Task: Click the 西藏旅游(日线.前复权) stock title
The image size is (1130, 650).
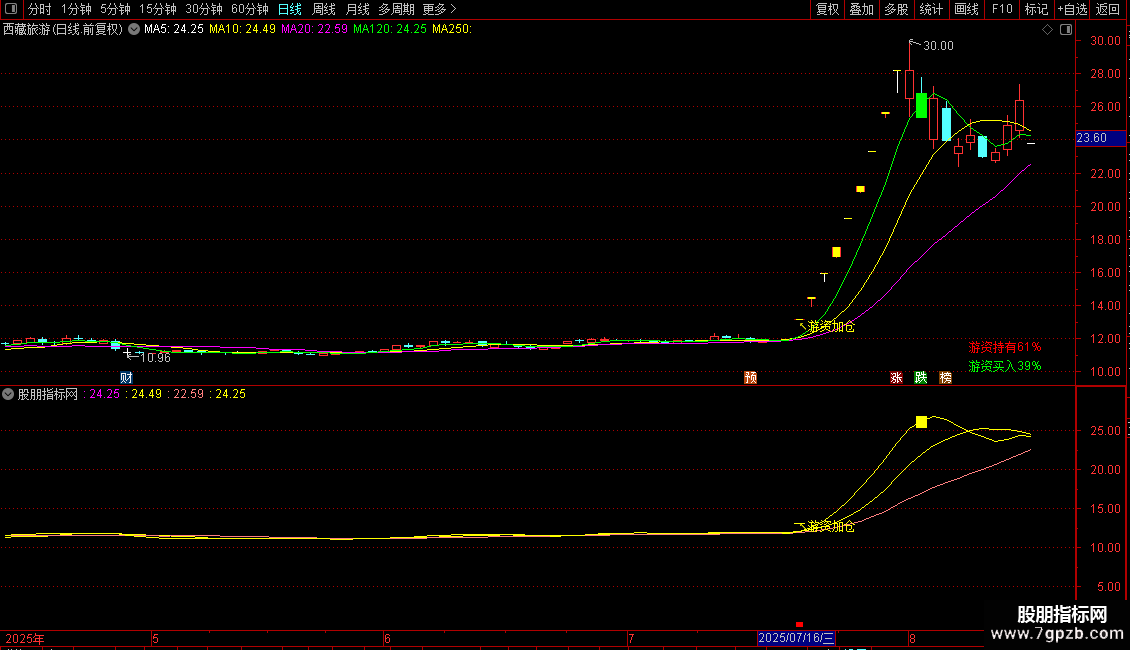Action: [63, 30]
